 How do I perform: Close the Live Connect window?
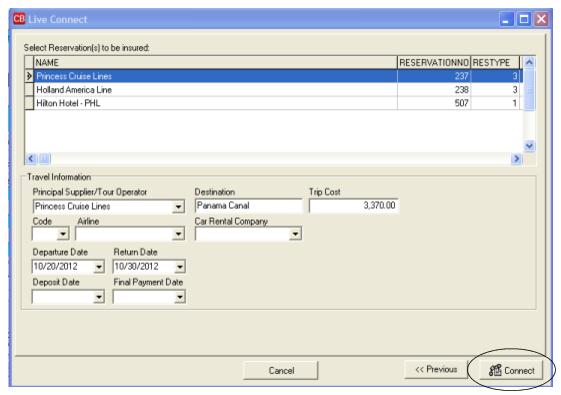(541, 19)
